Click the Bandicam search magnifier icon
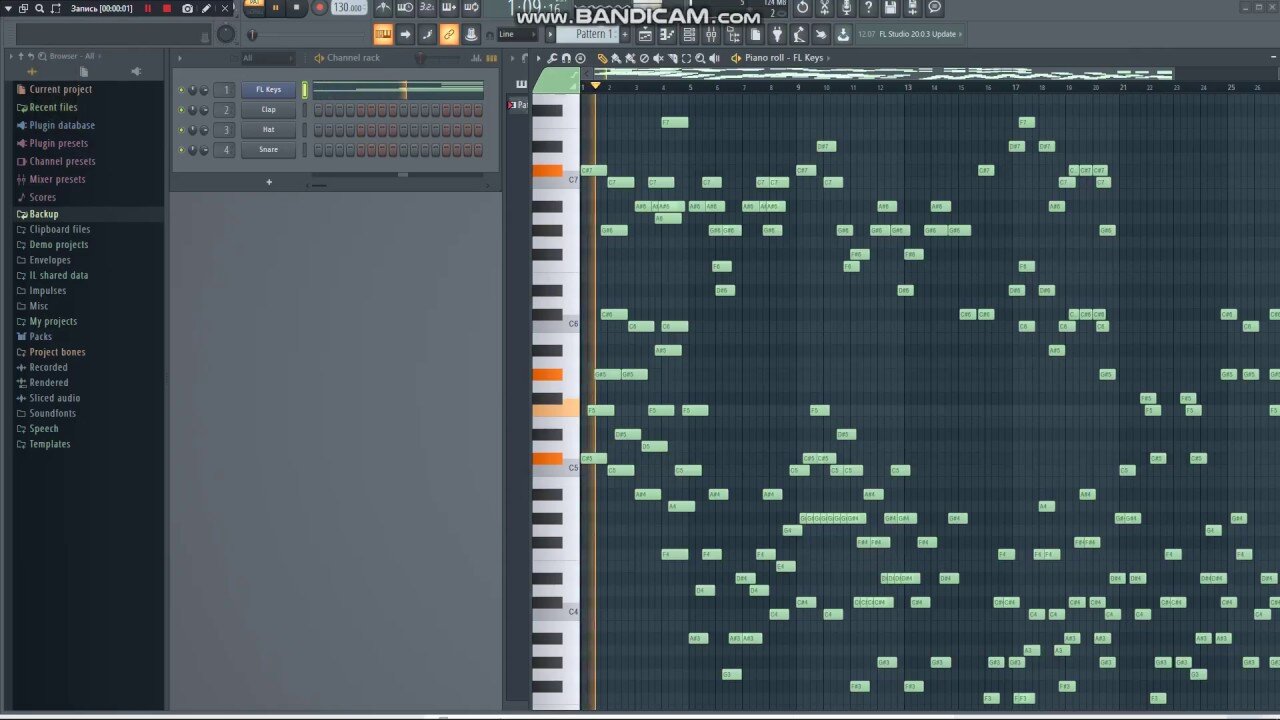The image size is (1280, 720). 39,8
